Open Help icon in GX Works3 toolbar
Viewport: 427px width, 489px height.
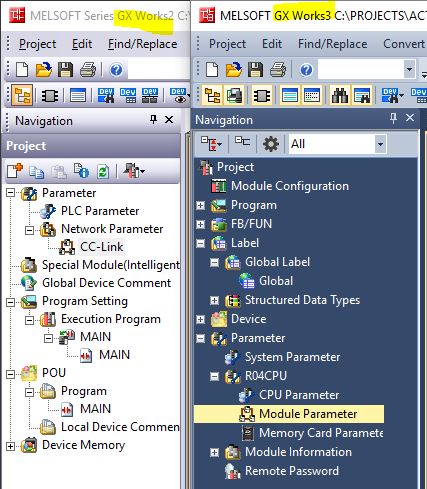point(306,70)
